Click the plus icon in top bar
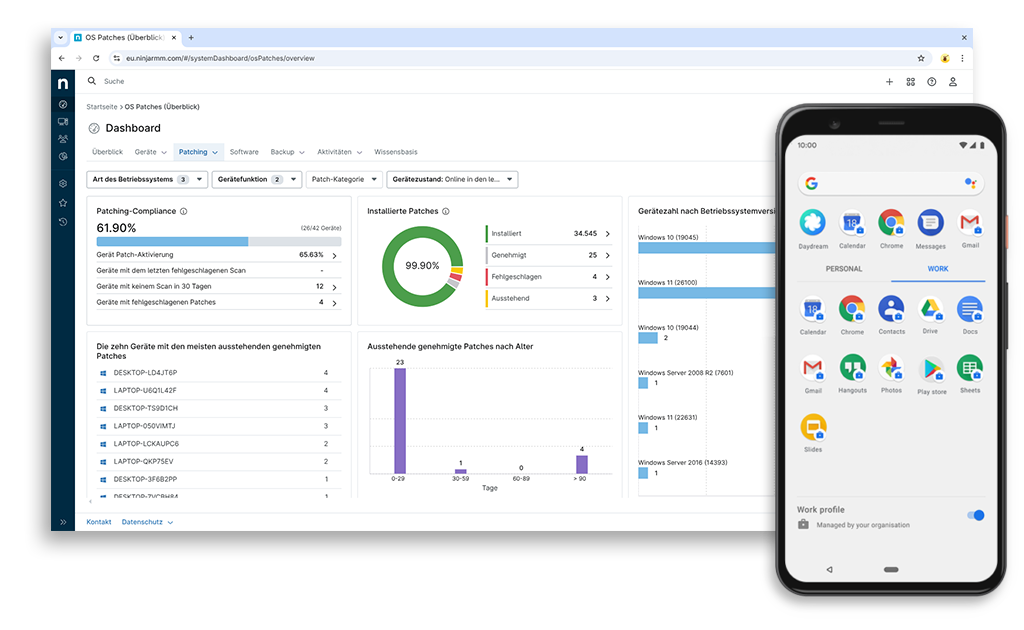Screen dimensions: 1024x630 (x=889, y=82)
